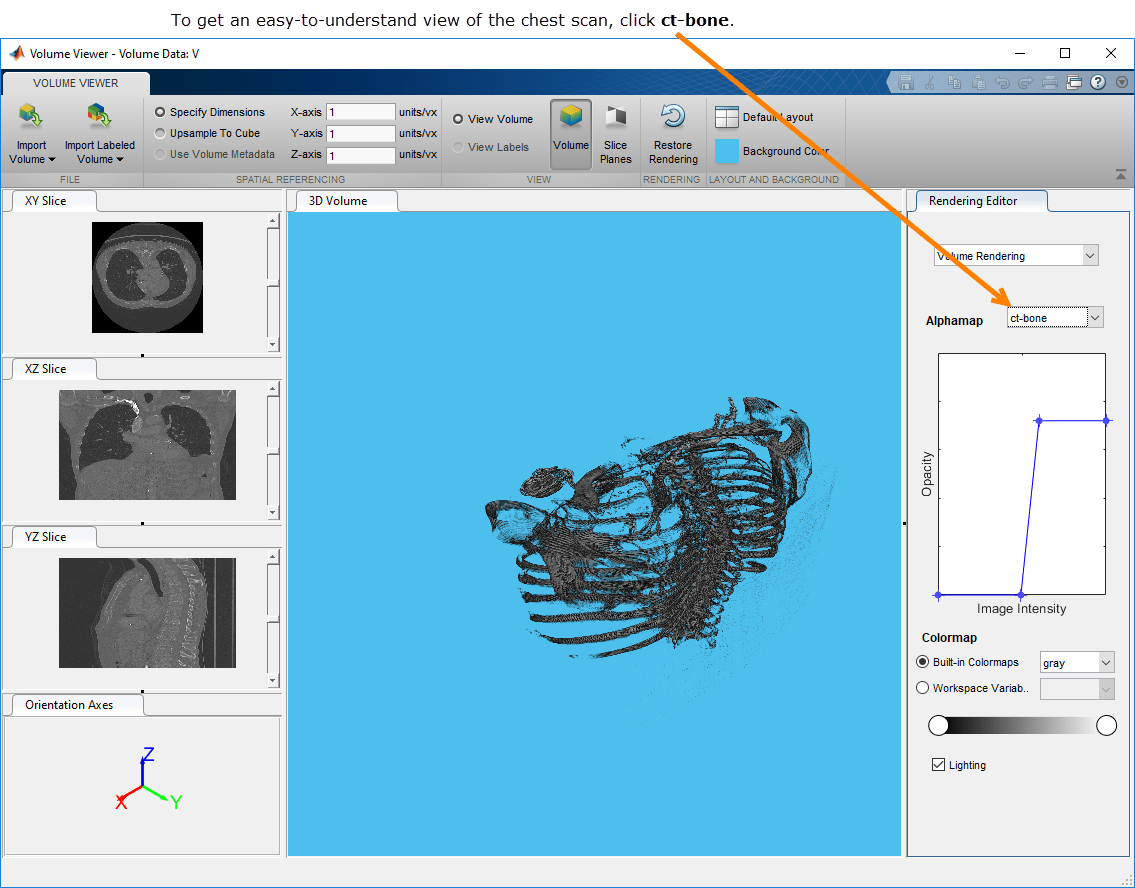Switch to the XZ Slice tab
The width and height of the screenshot is (1135, 888).
pyautogui.click(x=46, y=369)
